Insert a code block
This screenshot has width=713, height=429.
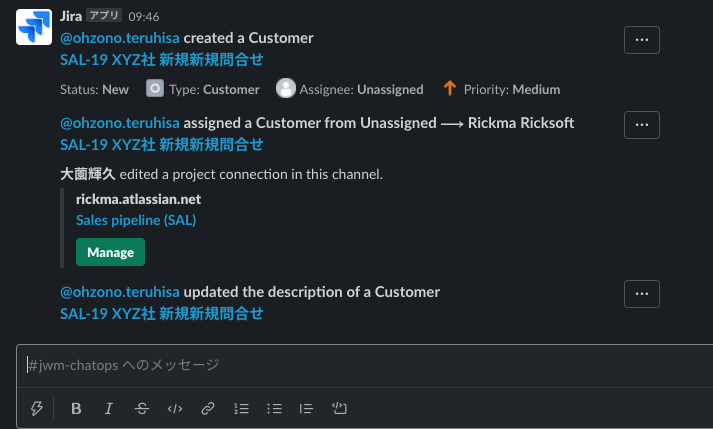tap(339, 408)
